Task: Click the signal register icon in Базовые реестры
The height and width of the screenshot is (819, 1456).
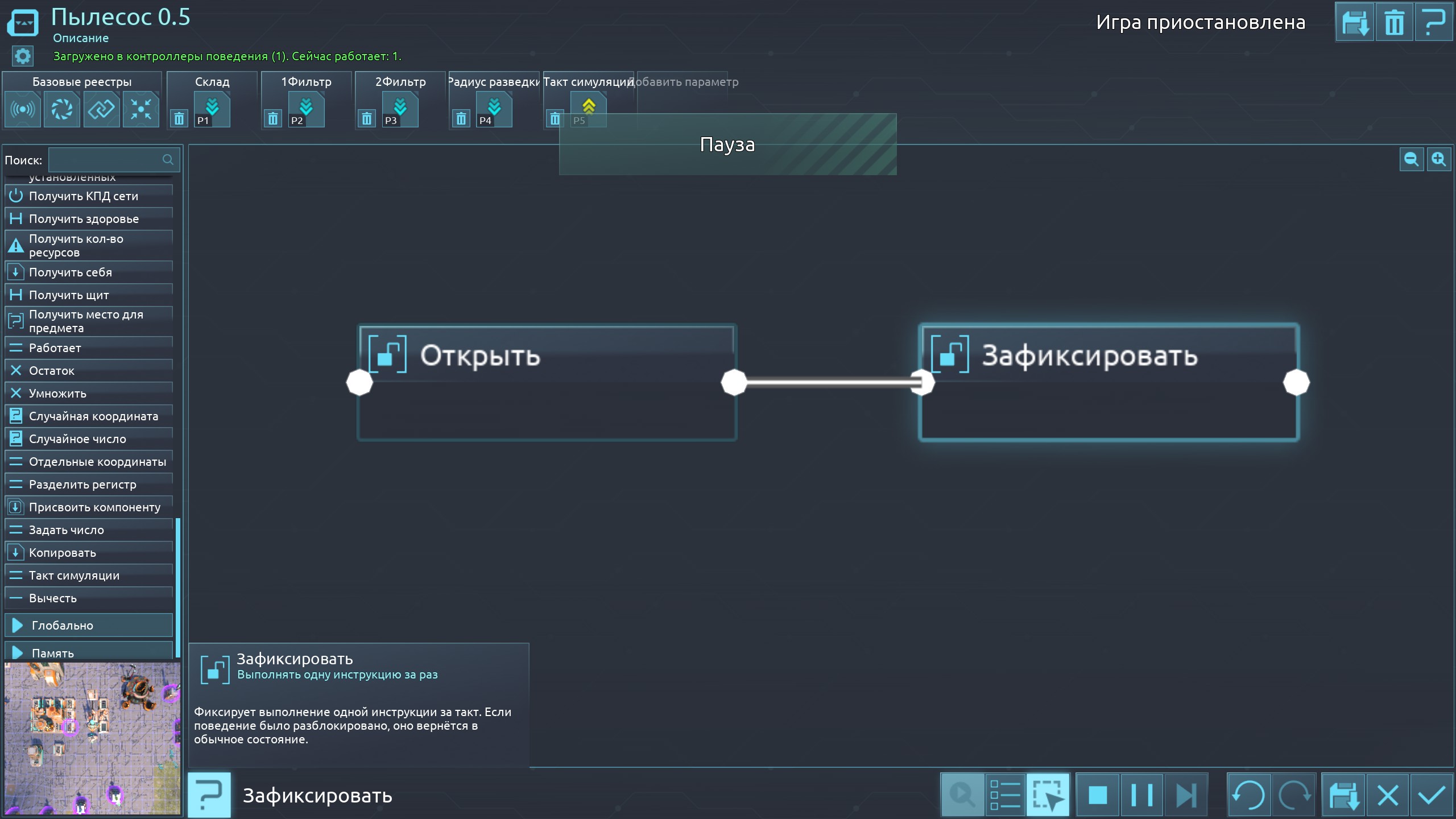Action: click(x=23, y=109)
